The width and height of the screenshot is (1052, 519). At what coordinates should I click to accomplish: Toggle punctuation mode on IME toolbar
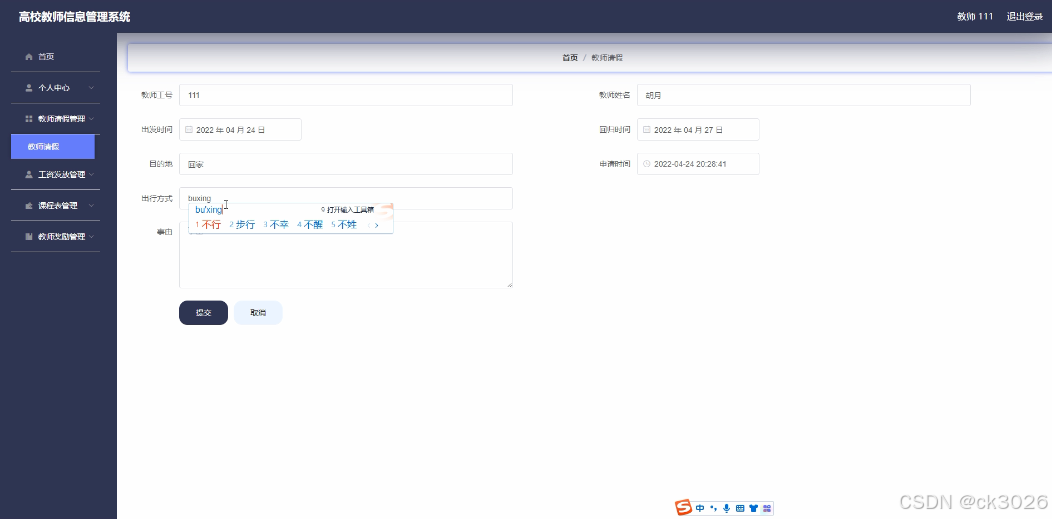pos(713,508)
